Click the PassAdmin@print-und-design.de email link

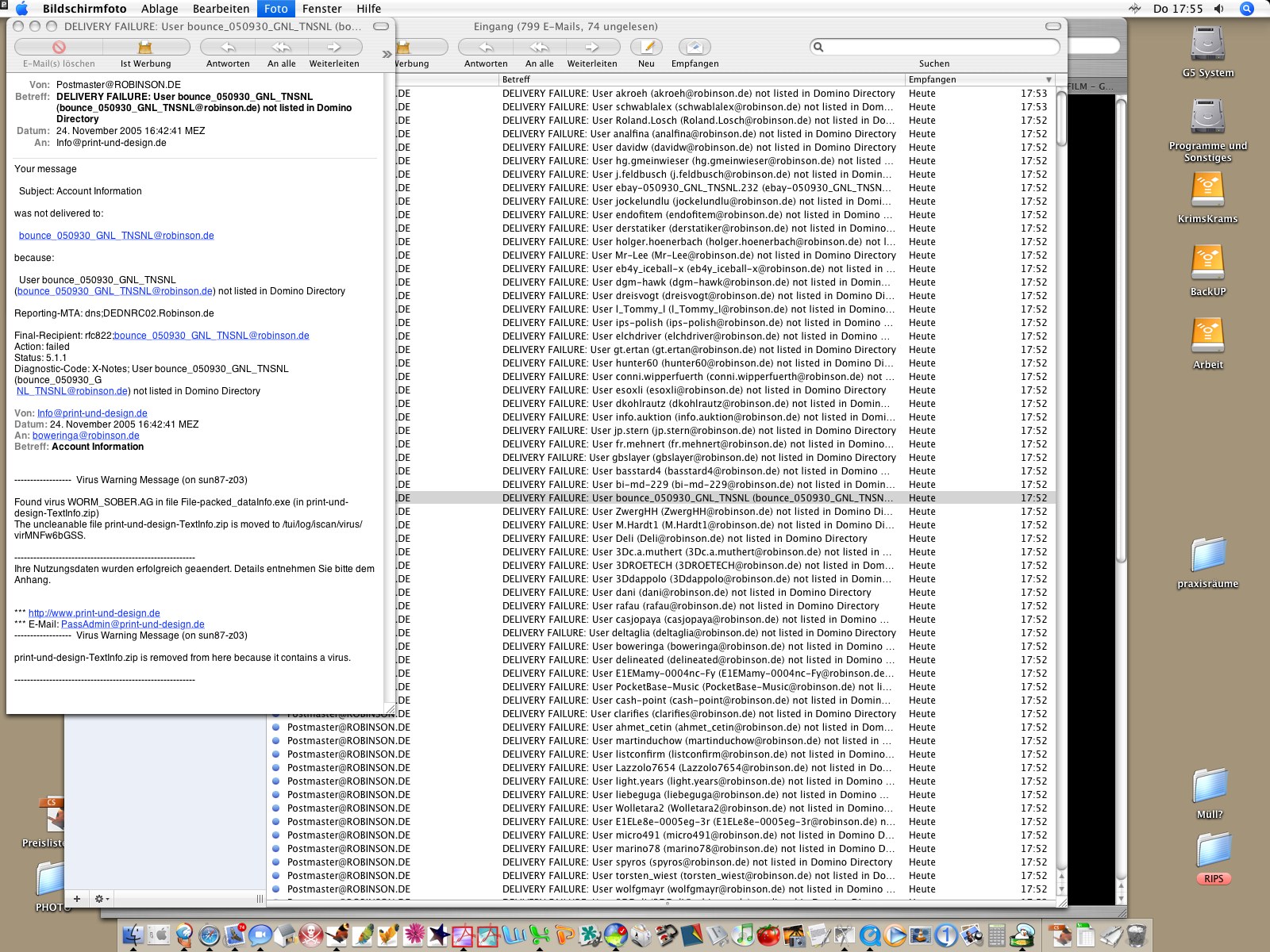pyautogui.click(x=133, y=624)
